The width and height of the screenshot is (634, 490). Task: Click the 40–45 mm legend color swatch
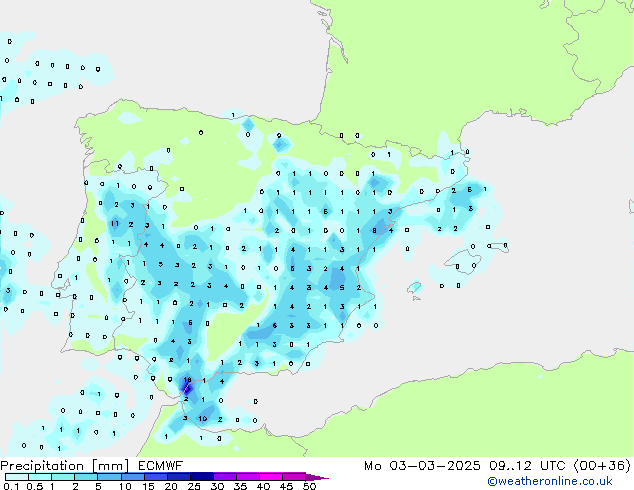[271, 477]
